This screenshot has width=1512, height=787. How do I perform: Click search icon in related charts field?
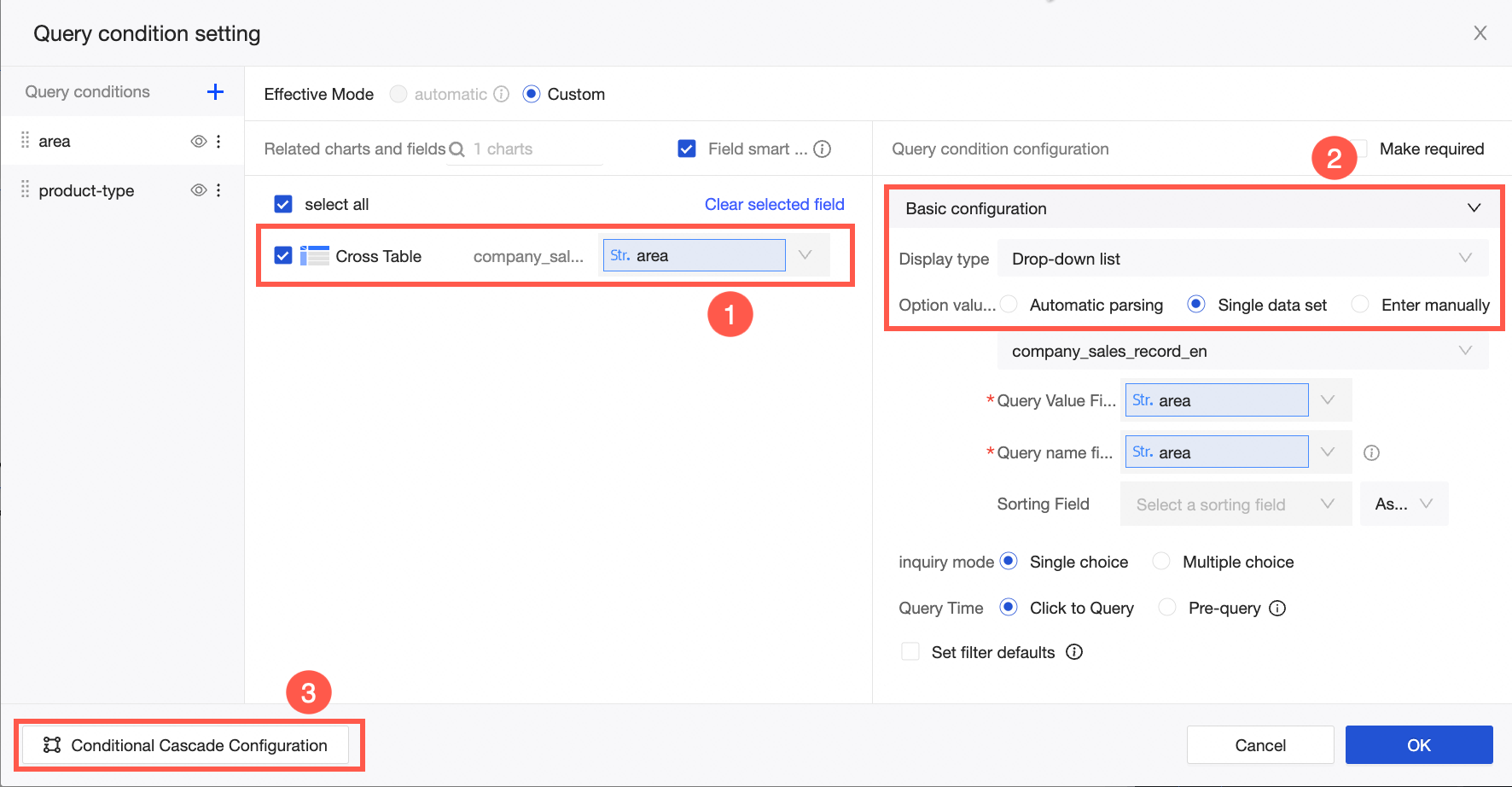[457, 149]
